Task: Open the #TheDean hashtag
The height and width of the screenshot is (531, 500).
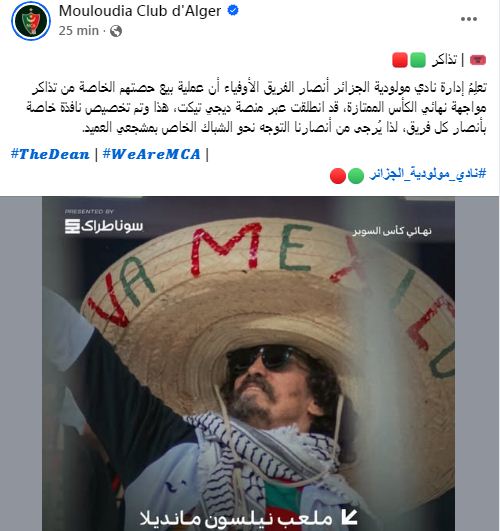Action: pos(50,154)
